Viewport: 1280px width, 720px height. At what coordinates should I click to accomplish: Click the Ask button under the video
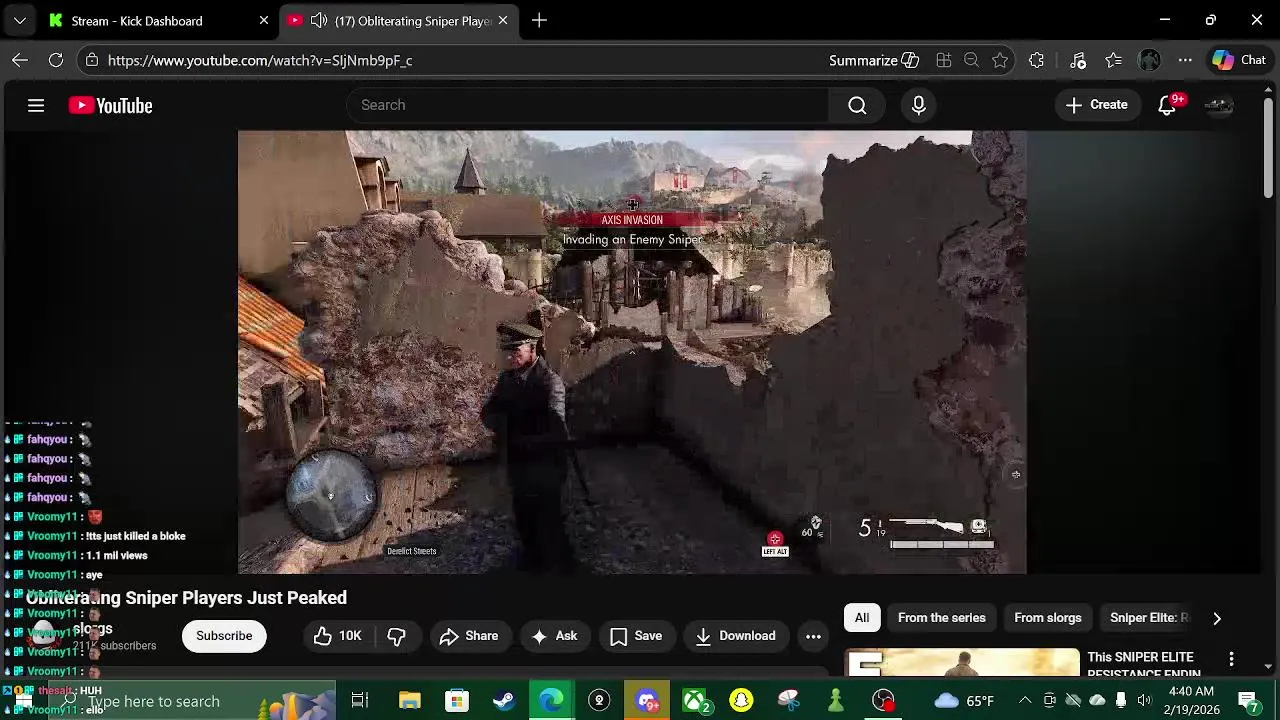[555, 636]
